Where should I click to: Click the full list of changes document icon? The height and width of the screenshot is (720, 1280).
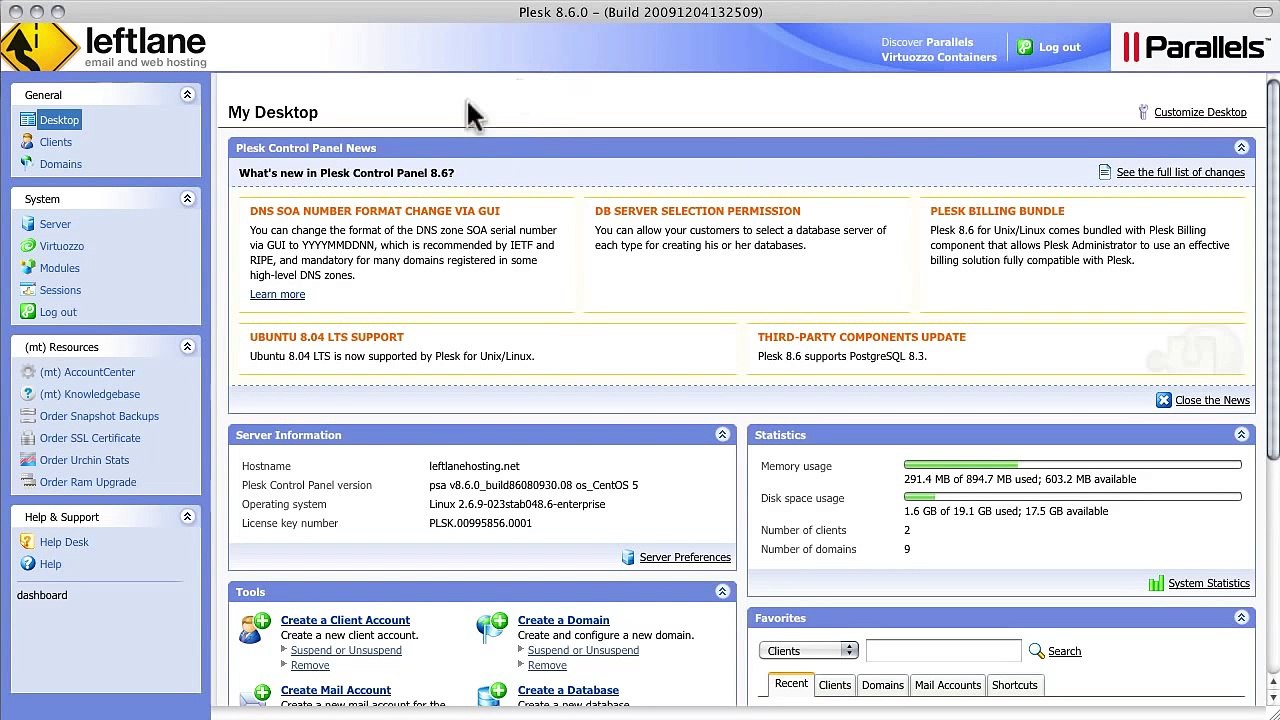click(x=1104, y=172)
